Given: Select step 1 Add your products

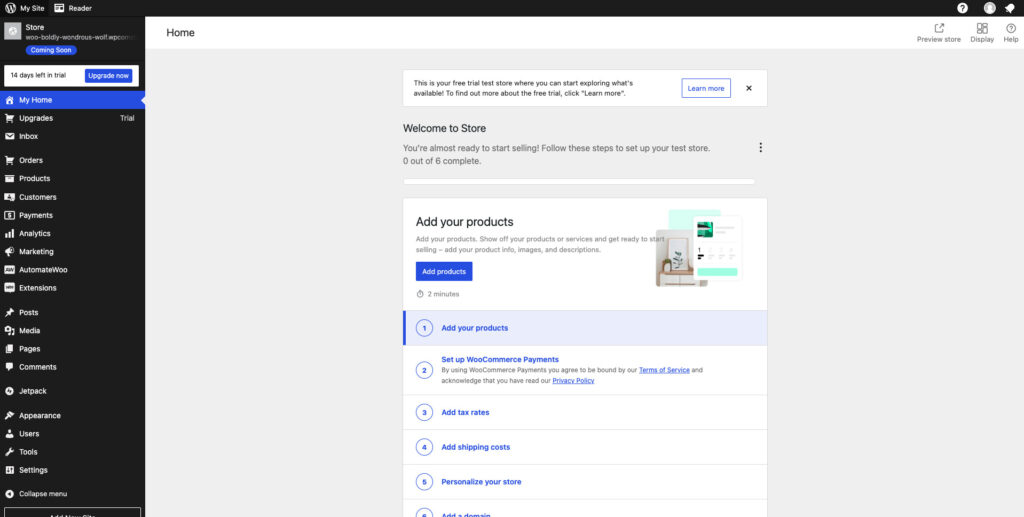Looking at the screenshot, I should (x=585, y=328).
